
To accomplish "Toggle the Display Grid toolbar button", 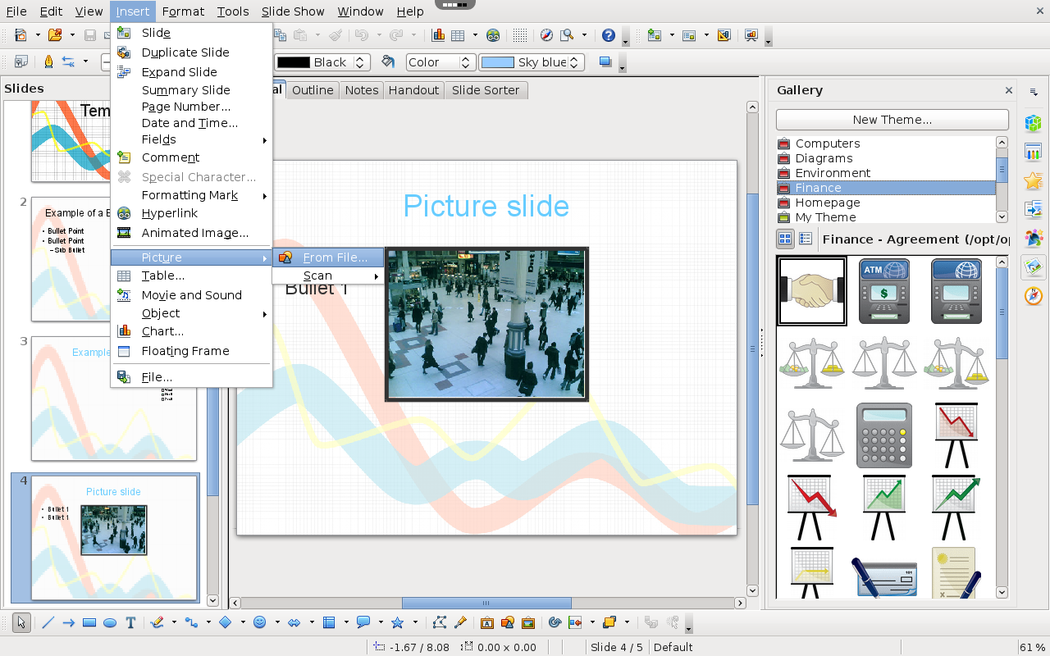I will (x=520, y=35).
